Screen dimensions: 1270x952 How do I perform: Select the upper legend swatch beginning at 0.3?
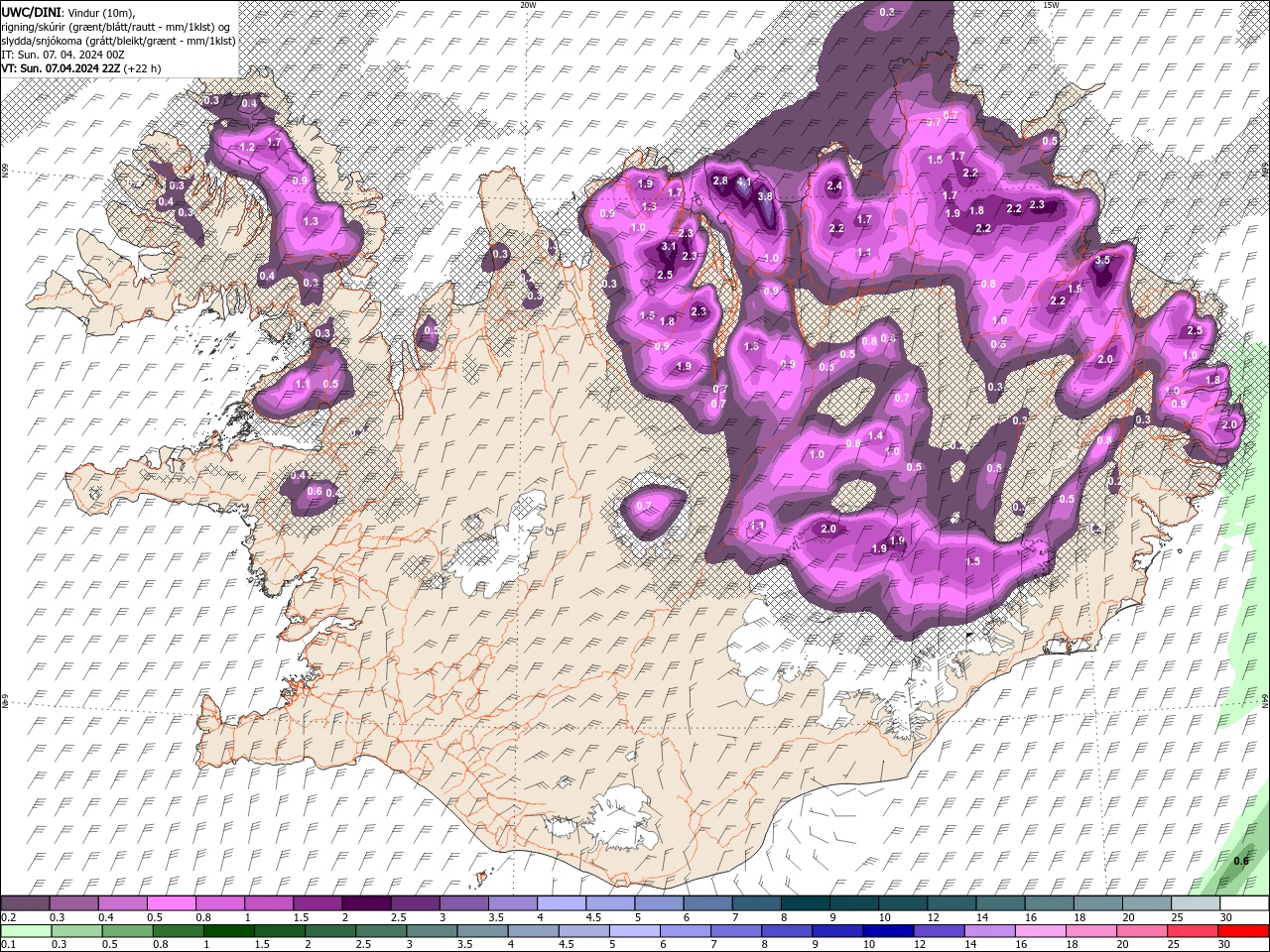tap(73, 903)
